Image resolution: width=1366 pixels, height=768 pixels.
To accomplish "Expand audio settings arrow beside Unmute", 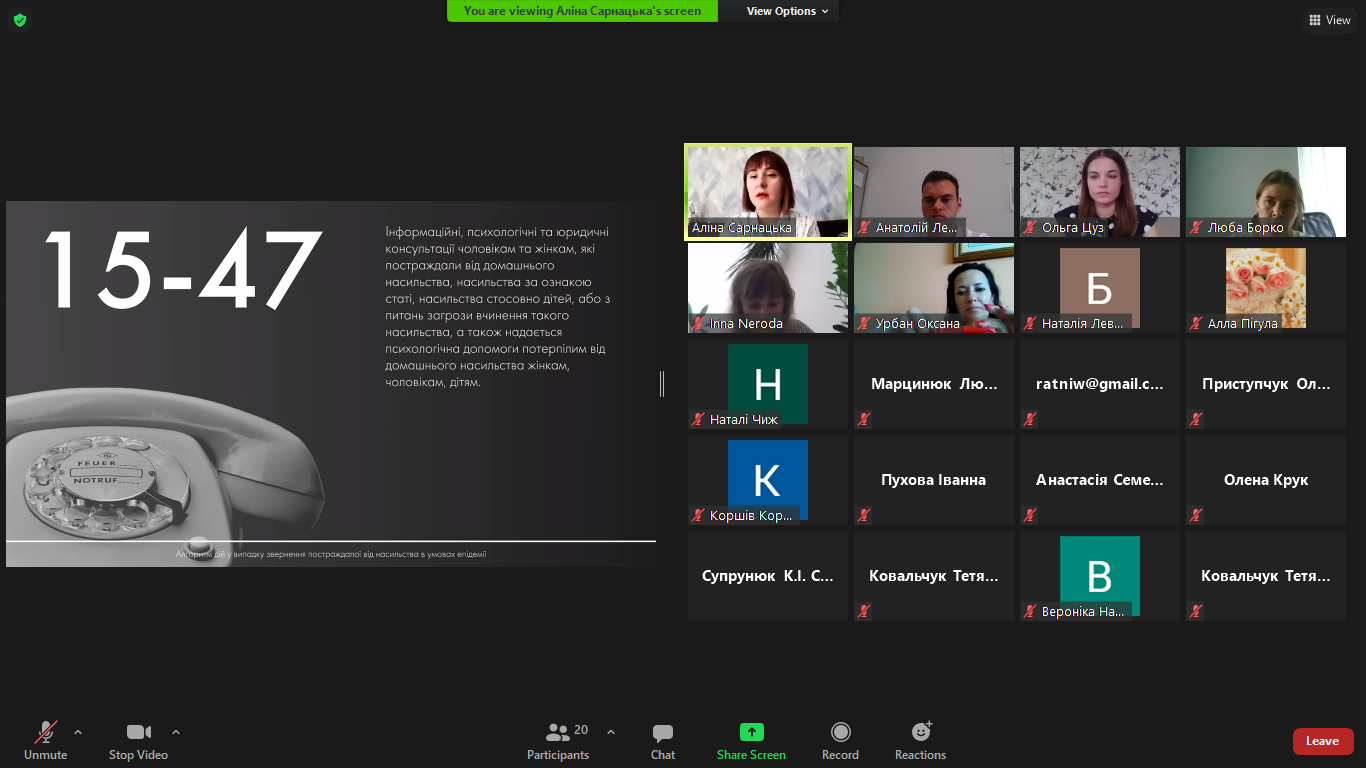I will tap(78, 732).
